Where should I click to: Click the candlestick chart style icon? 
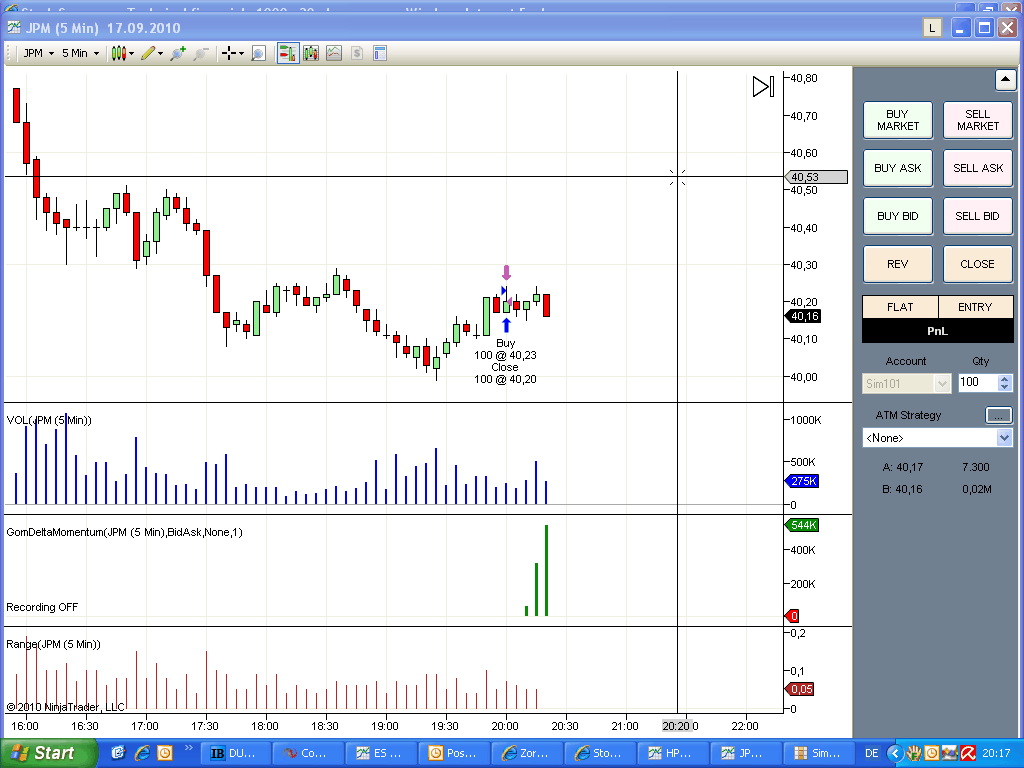click(118, 54)
